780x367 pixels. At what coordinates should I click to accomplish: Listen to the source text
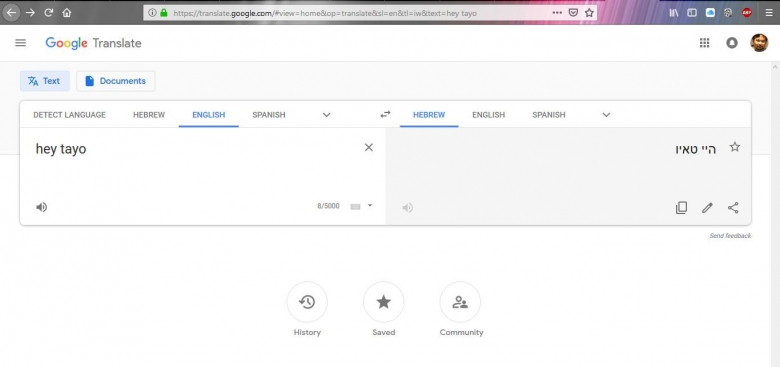[42, 207]
